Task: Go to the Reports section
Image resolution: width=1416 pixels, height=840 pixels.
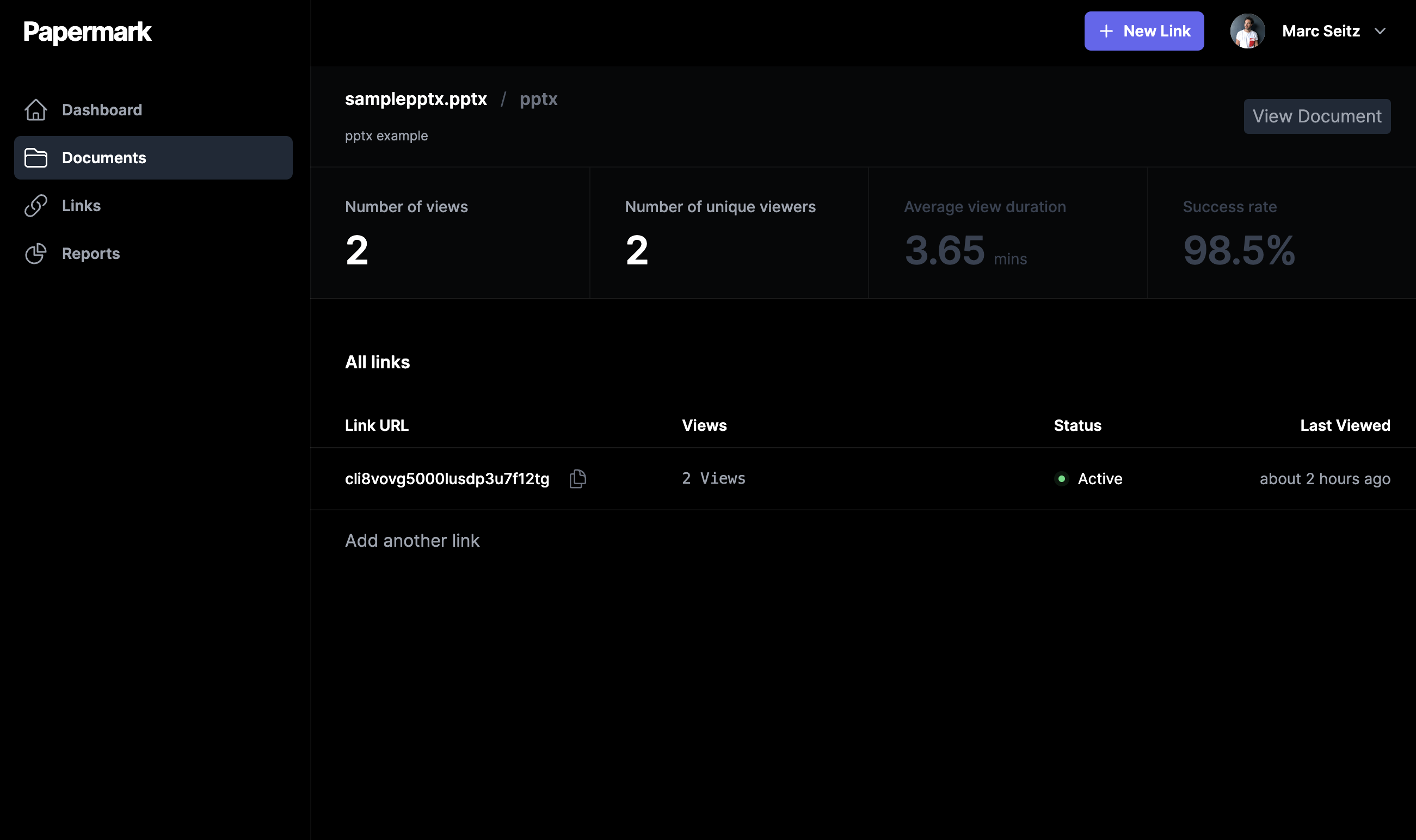Action: coord(90,254)
